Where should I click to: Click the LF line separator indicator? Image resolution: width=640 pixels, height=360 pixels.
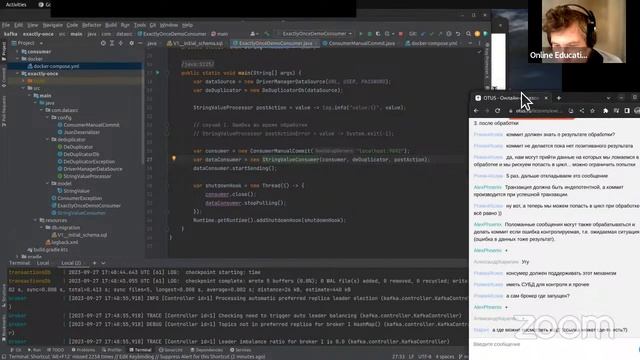tap(411, 357)
